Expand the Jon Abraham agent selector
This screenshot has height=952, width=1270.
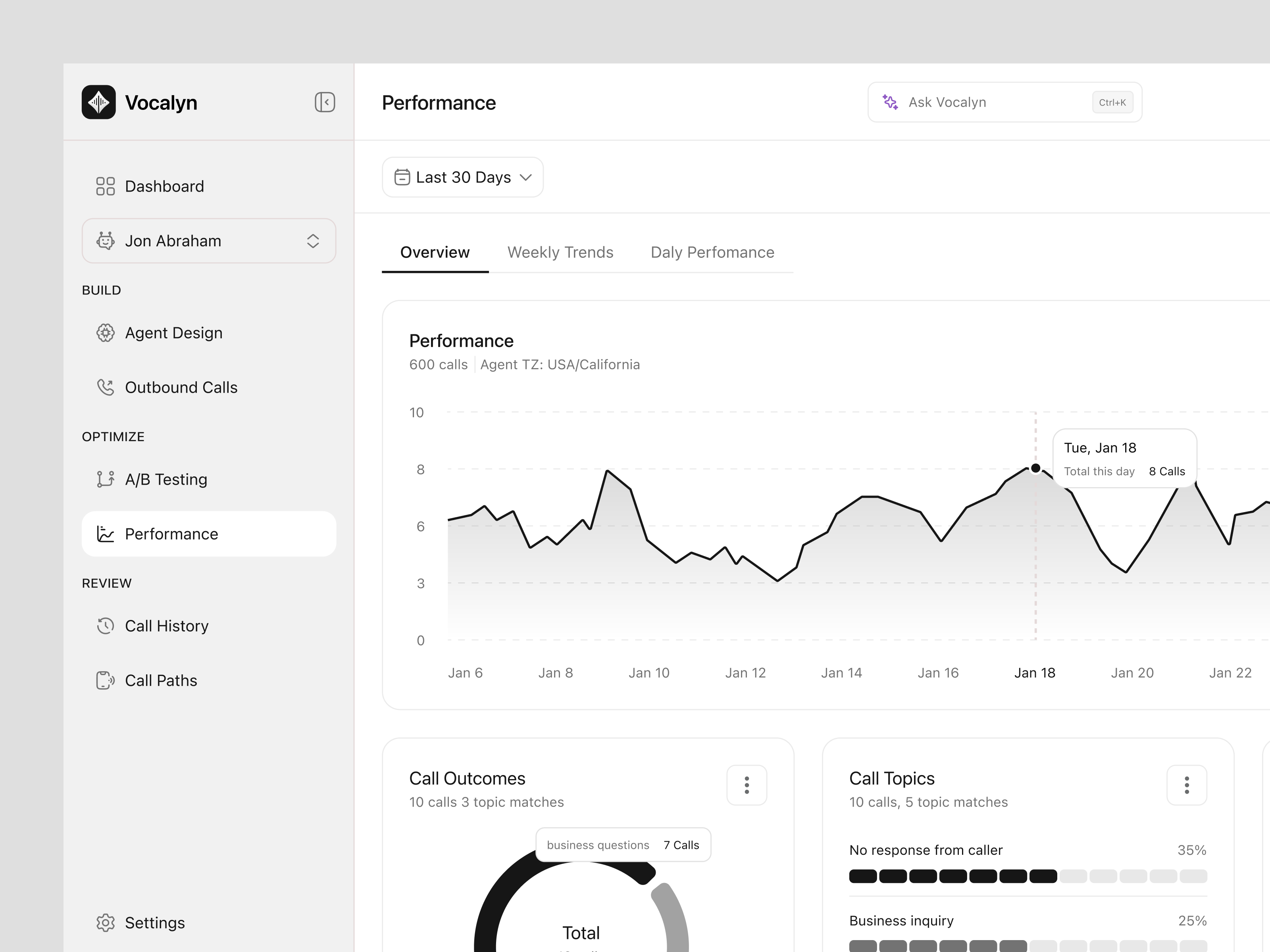(x=209, y=240)
